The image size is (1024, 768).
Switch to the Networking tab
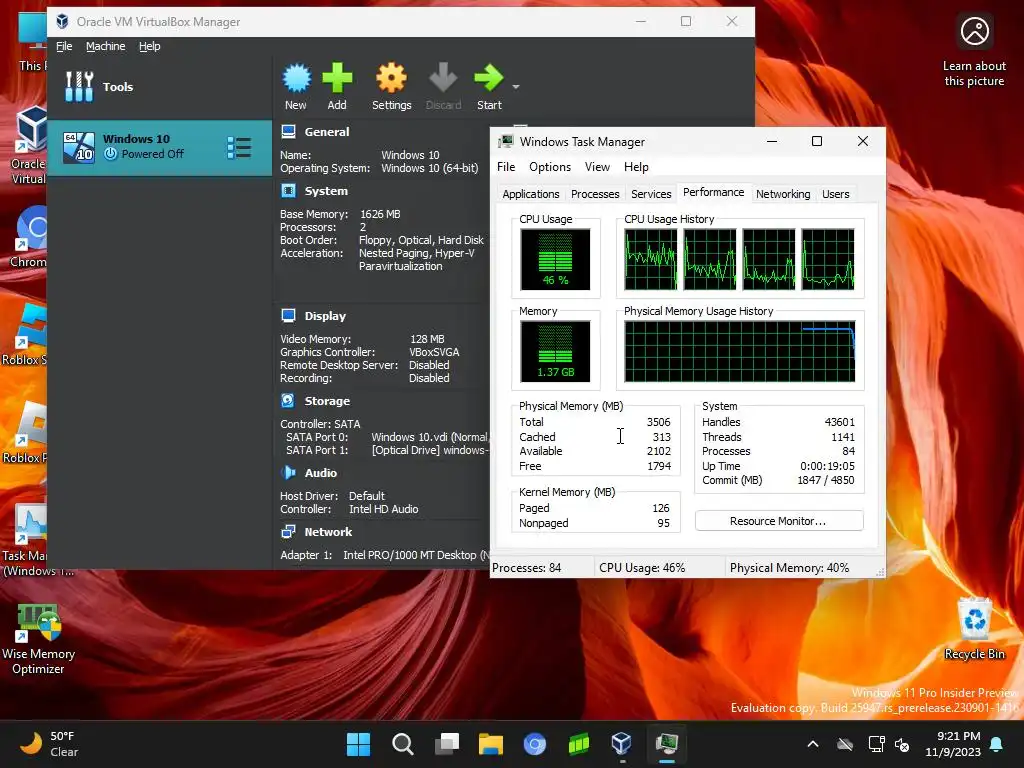click(783, 194)
